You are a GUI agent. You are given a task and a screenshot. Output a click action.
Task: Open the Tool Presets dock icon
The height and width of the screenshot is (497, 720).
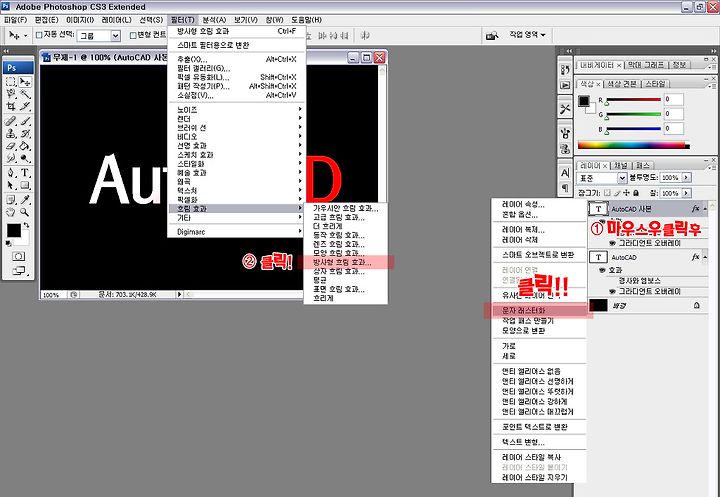[565, 109]
